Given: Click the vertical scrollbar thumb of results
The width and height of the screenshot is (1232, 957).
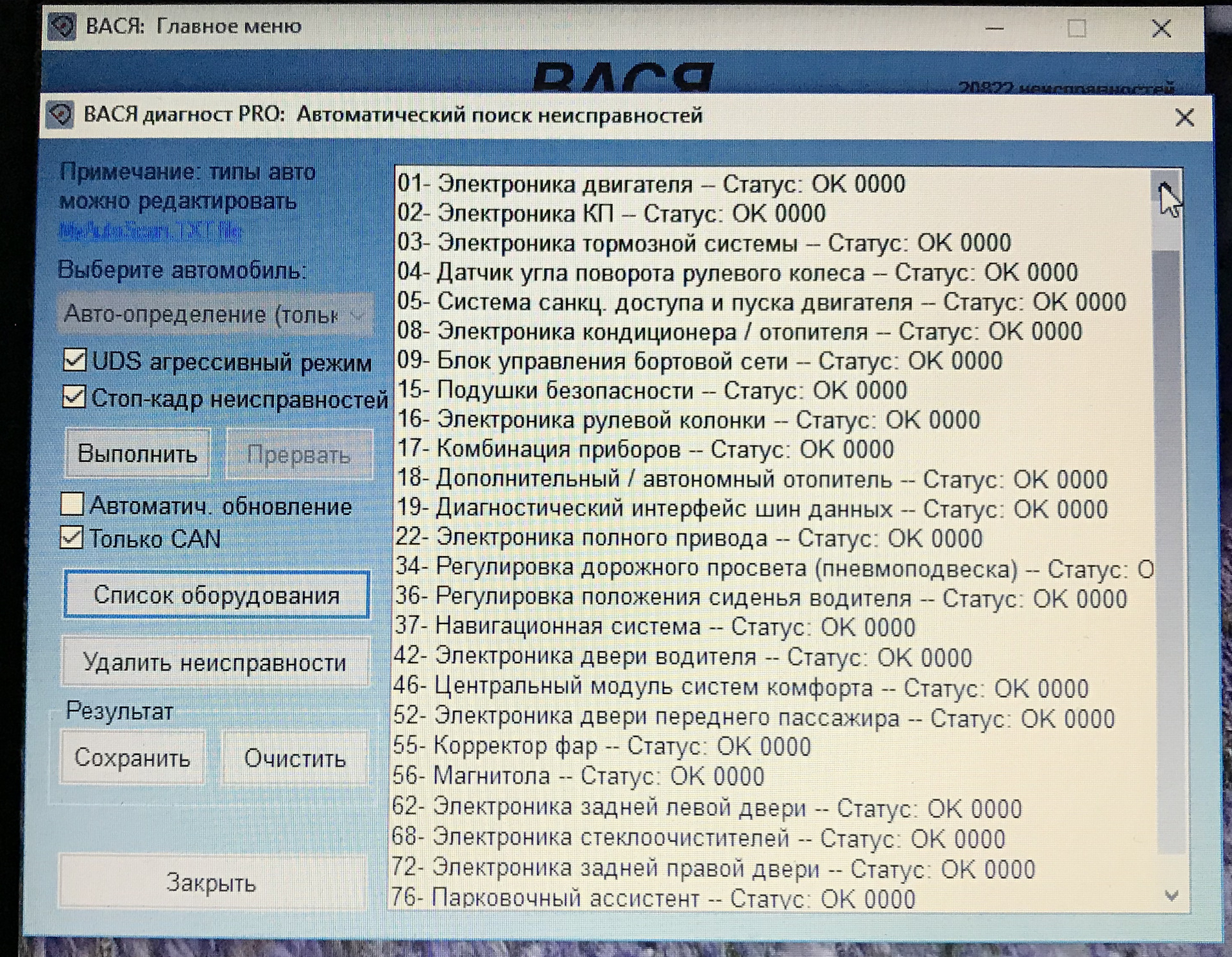Looking at the screenshot, I should [1167, 552].
